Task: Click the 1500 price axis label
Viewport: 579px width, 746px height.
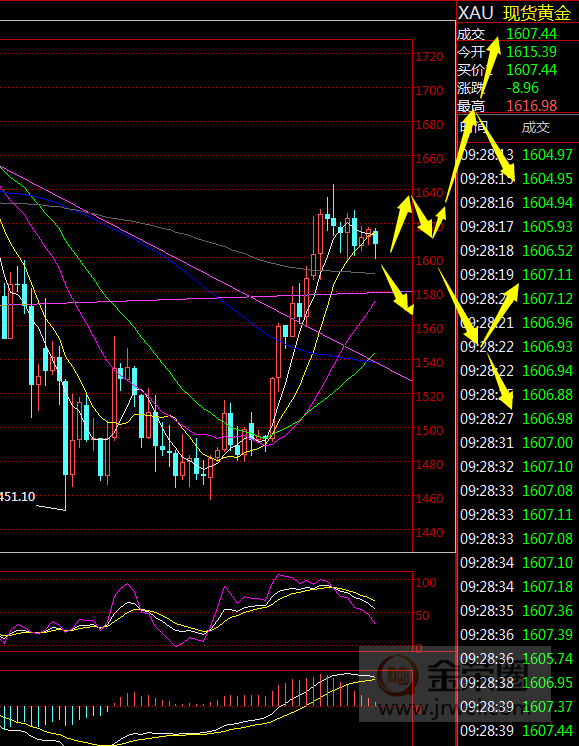Action: click(x=429, y=431)
